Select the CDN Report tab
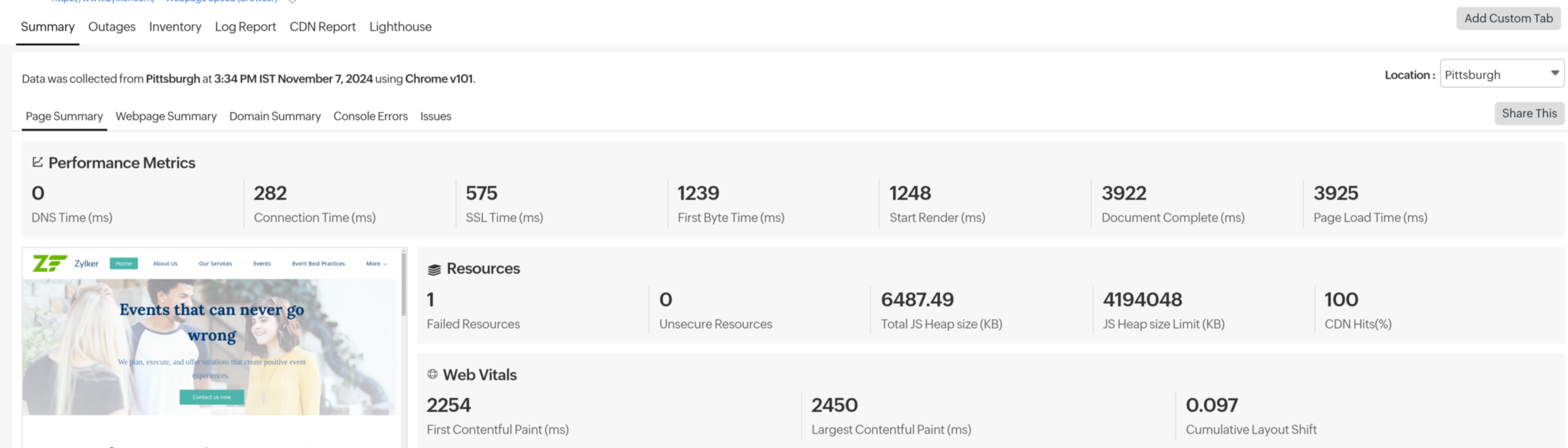This screenshot has width=1568, height=448. coord(322,27)
